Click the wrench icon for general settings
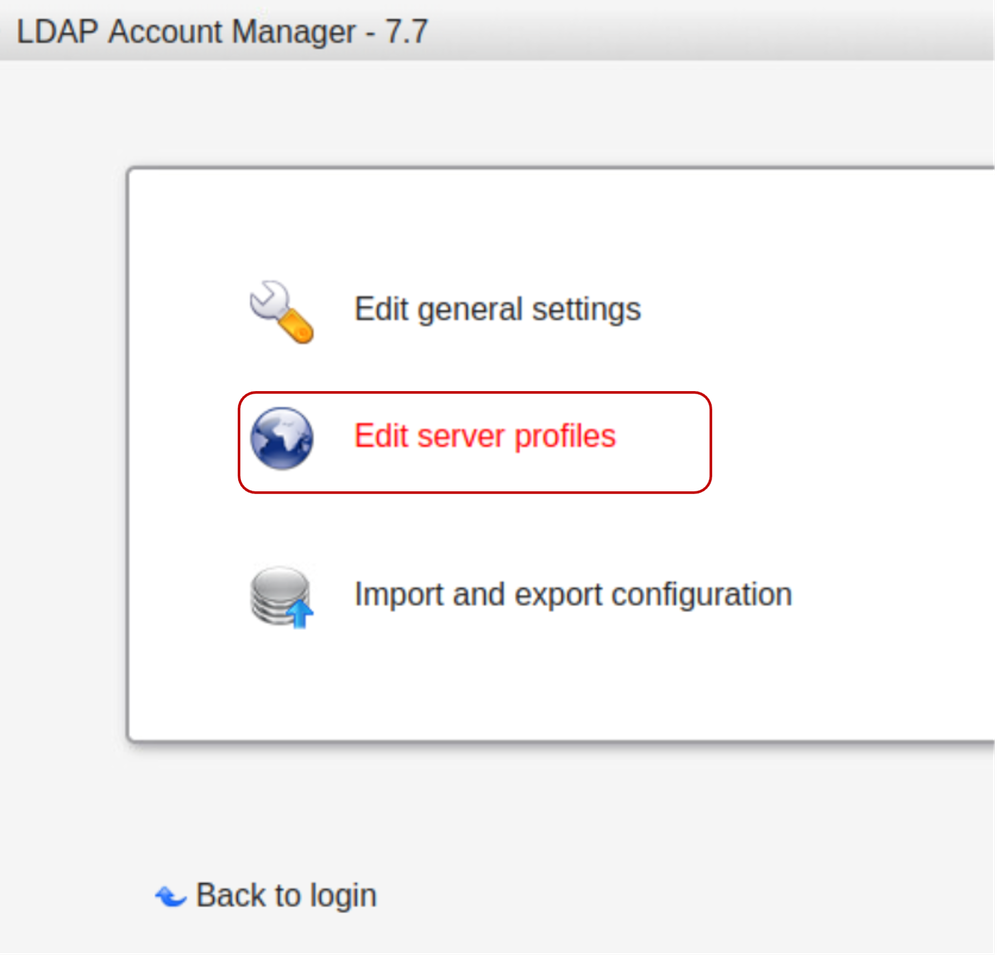999x959 pixels. [282, 312]
